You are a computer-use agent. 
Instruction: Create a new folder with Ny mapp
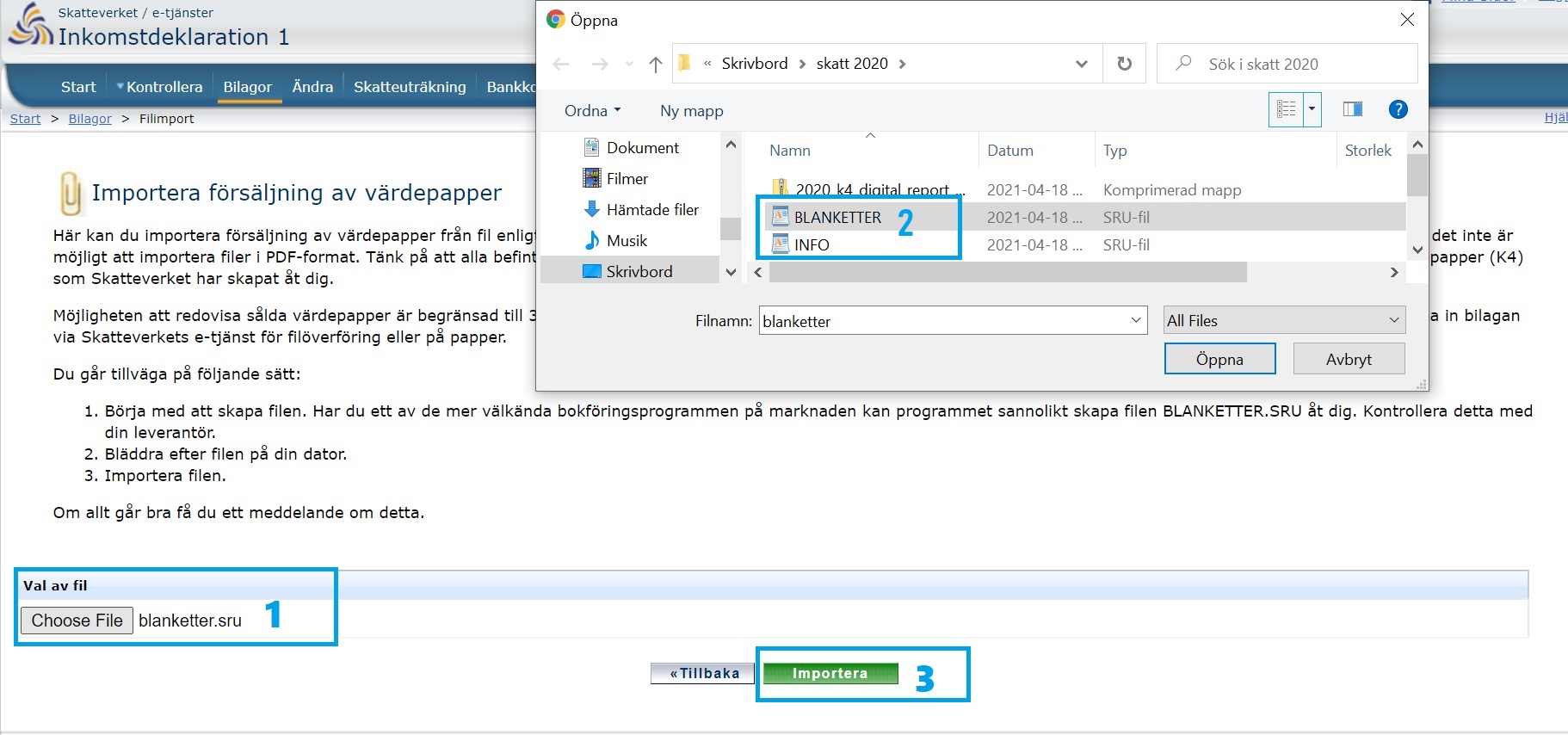tap(692, 110)
